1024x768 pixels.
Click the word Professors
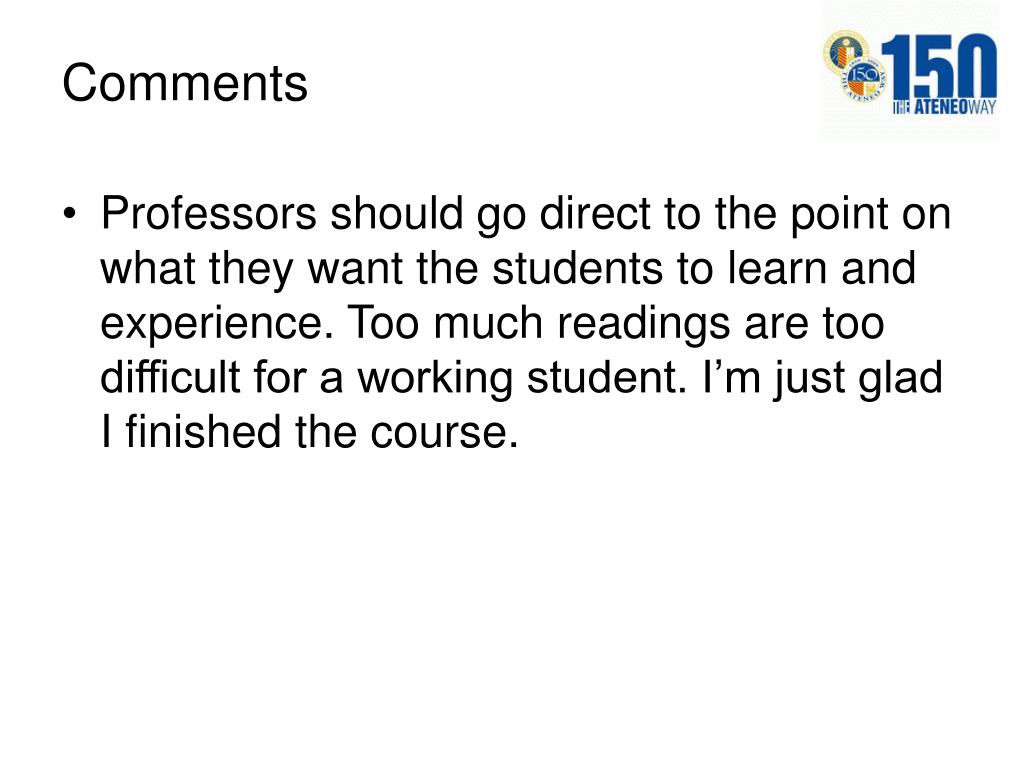pyautogui.click(x=208, y=213)
